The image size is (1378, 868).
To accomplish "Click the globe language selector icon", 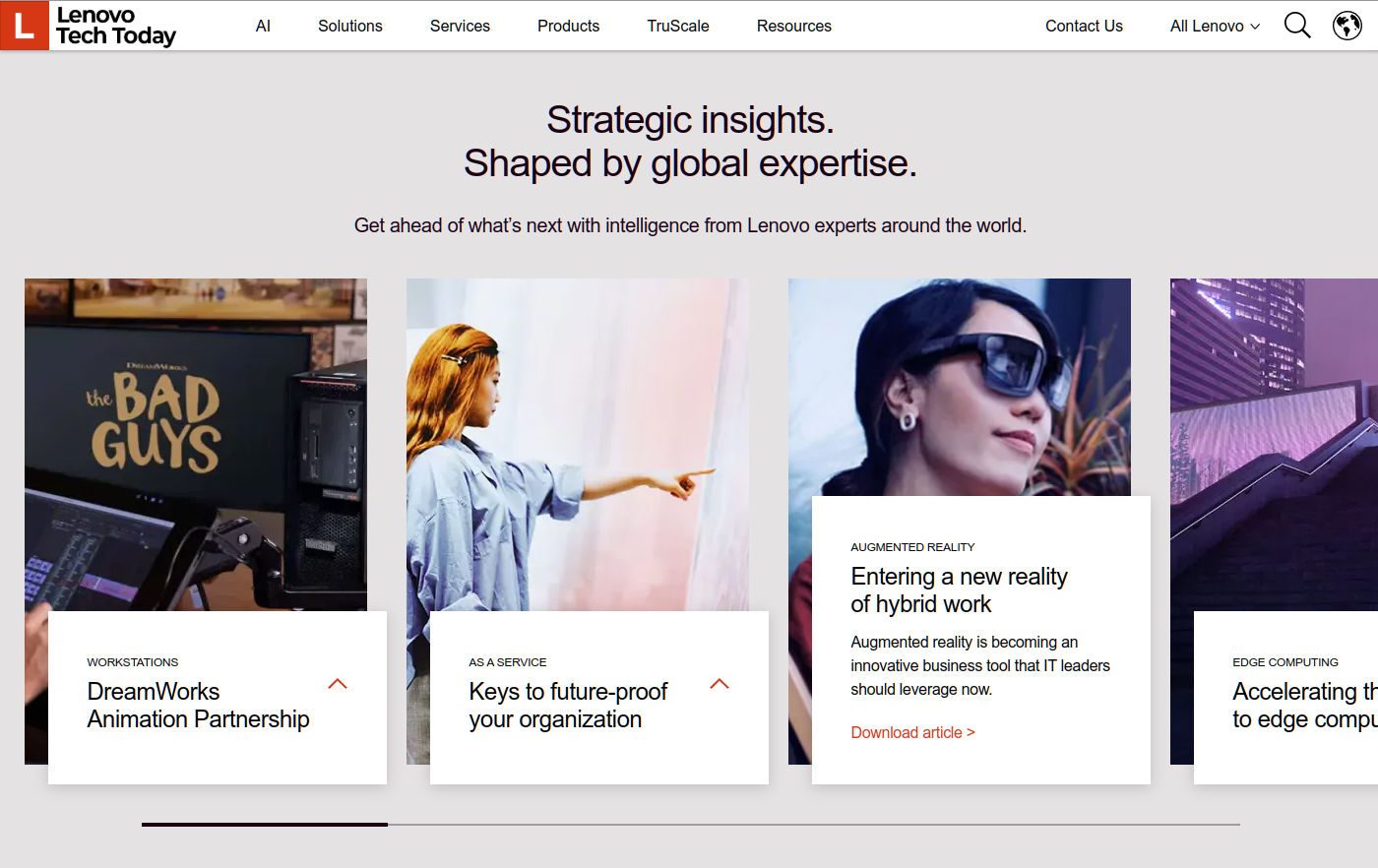I will pyautogui.click(x=1347, y=26).
